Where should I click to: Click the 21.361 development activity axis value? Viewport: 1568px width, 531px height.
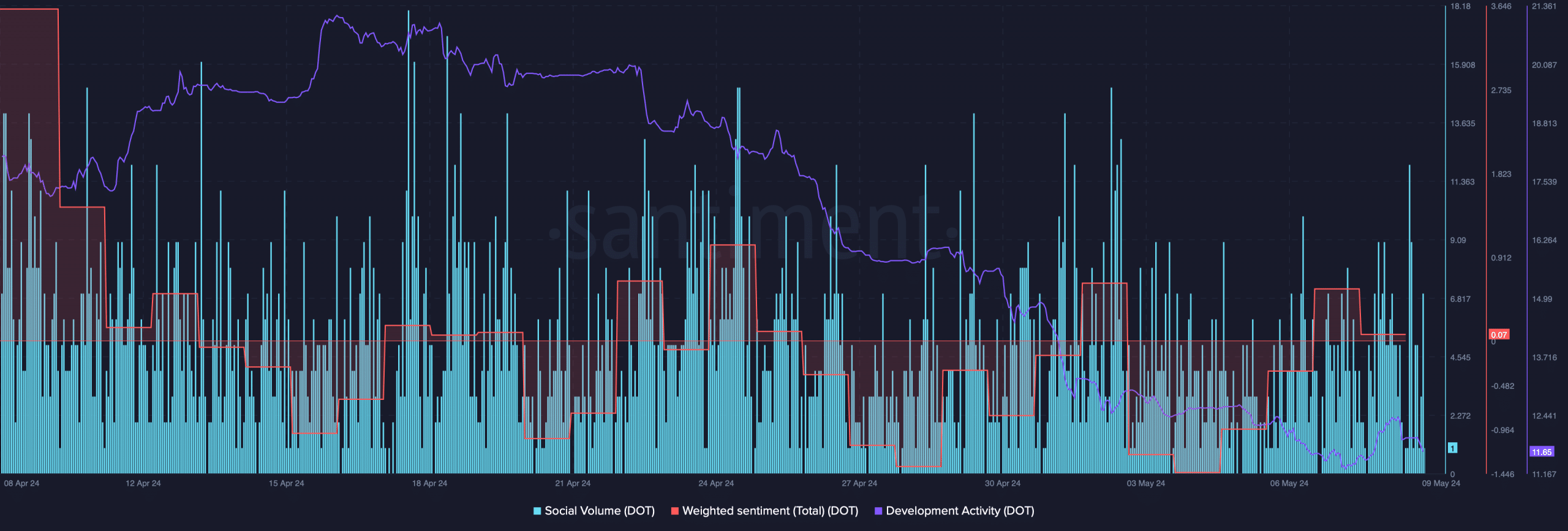pos(1544,6)
